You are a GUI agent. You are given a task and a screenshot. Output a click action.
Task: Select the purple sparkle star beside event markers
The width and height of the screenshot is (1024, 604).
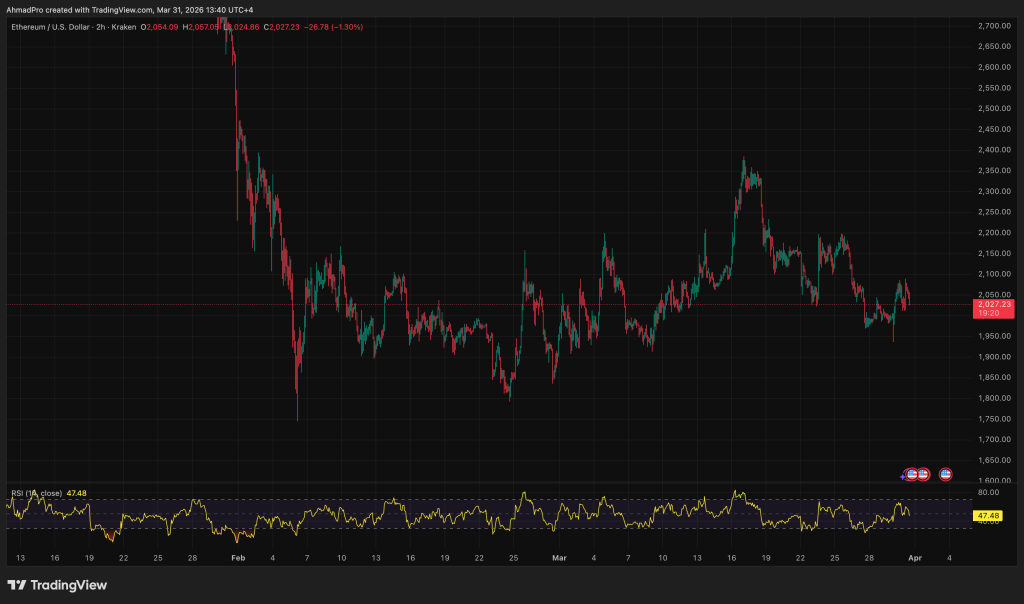click(x=902, y=476)
